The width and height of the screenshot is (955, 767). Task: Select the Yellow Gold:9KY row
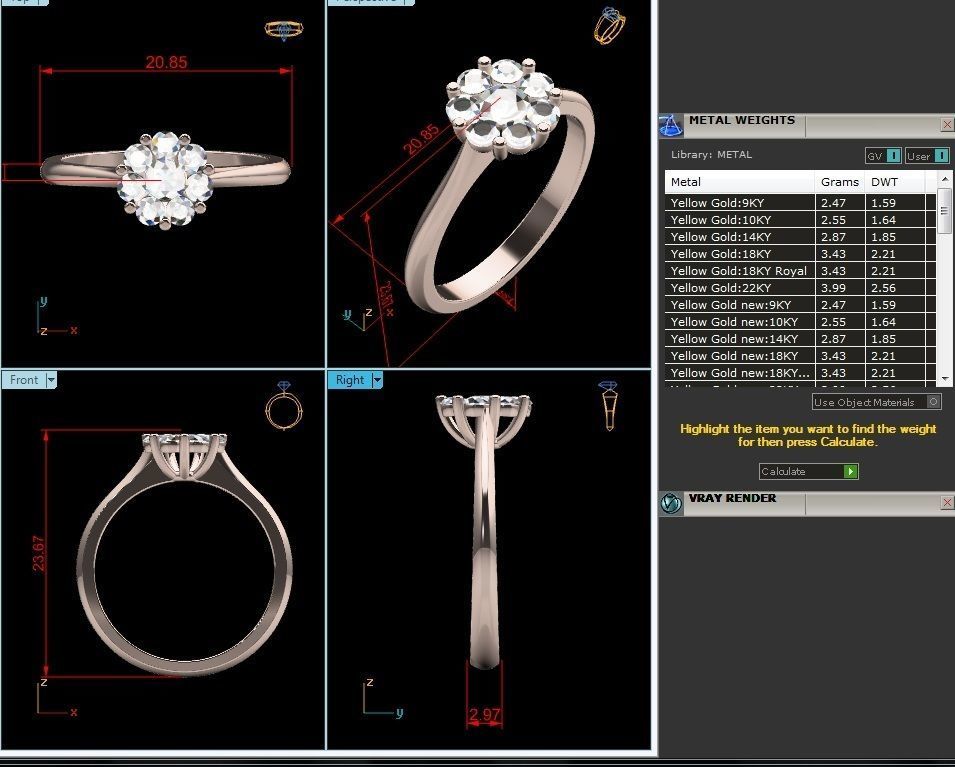pyautogui.click(x=800, y=203)
